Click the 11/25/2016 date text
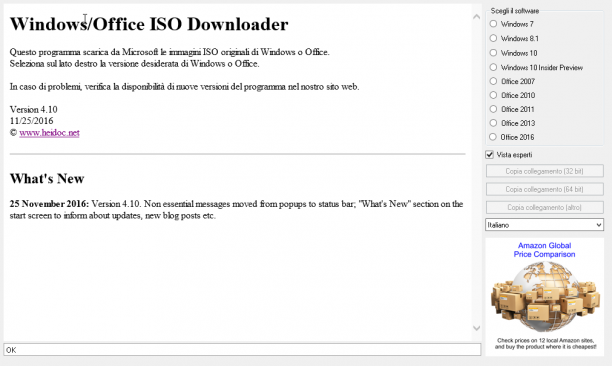 coord(32,121)
